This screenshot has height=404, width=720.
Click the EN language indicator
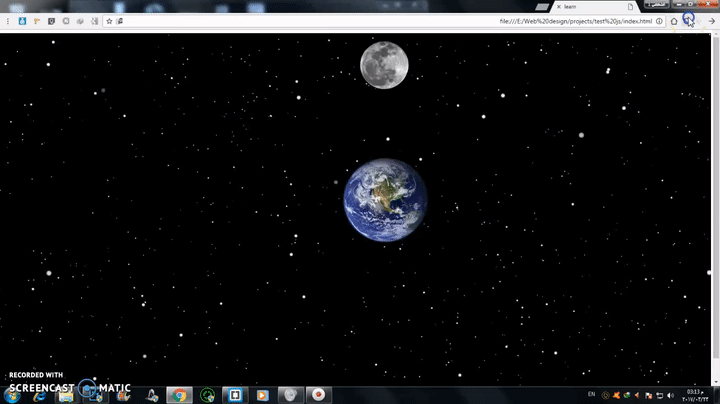pyautogui.click(x=591, y=394)
